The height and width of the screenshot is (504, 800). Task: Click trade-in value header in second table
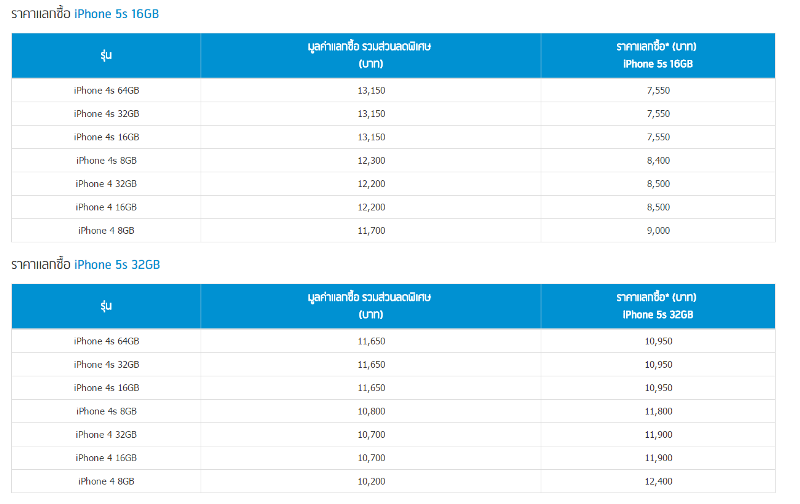tap(371, 306)
